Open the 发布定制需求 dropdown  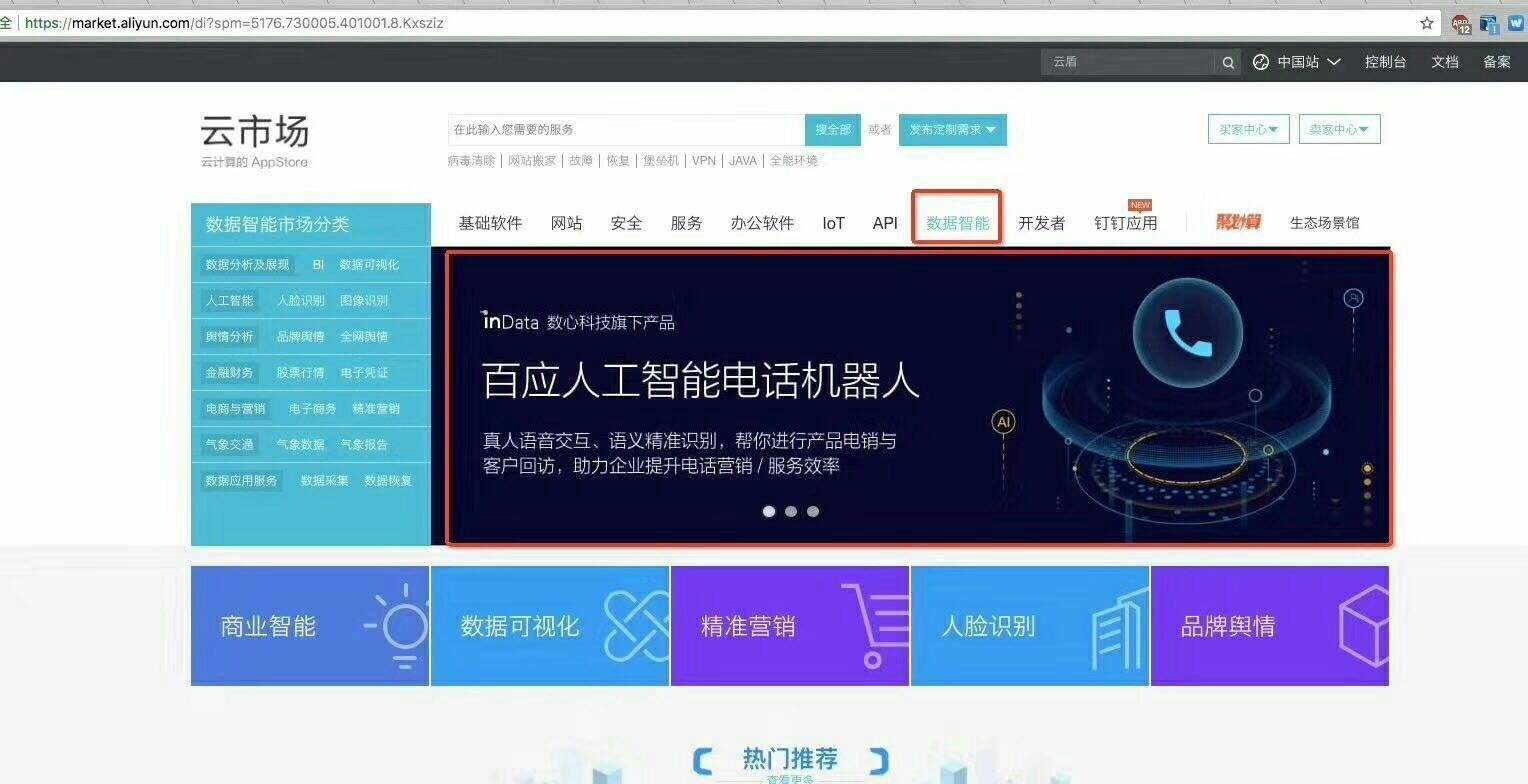[953, 130]
